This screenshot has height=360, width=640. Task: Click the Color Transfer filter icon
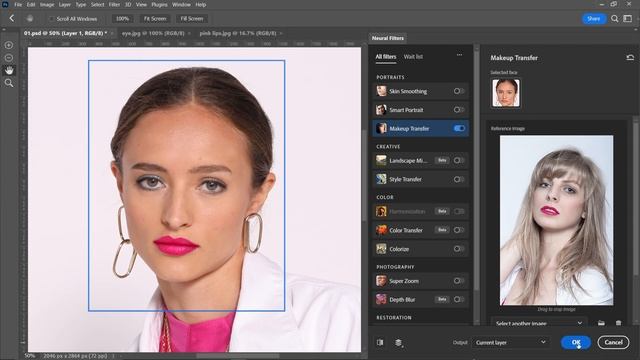click(381, 230)
